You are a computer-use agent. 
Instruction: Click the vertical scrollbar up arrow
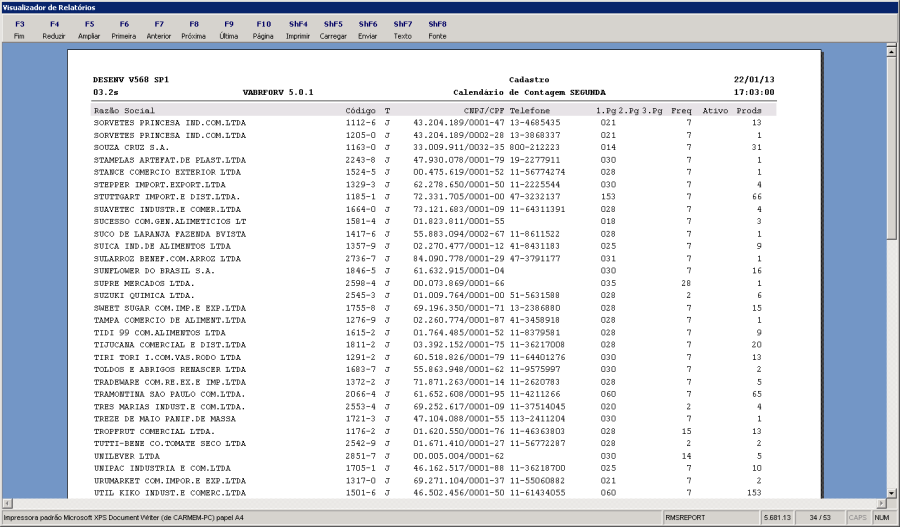[x=891, y=52]
